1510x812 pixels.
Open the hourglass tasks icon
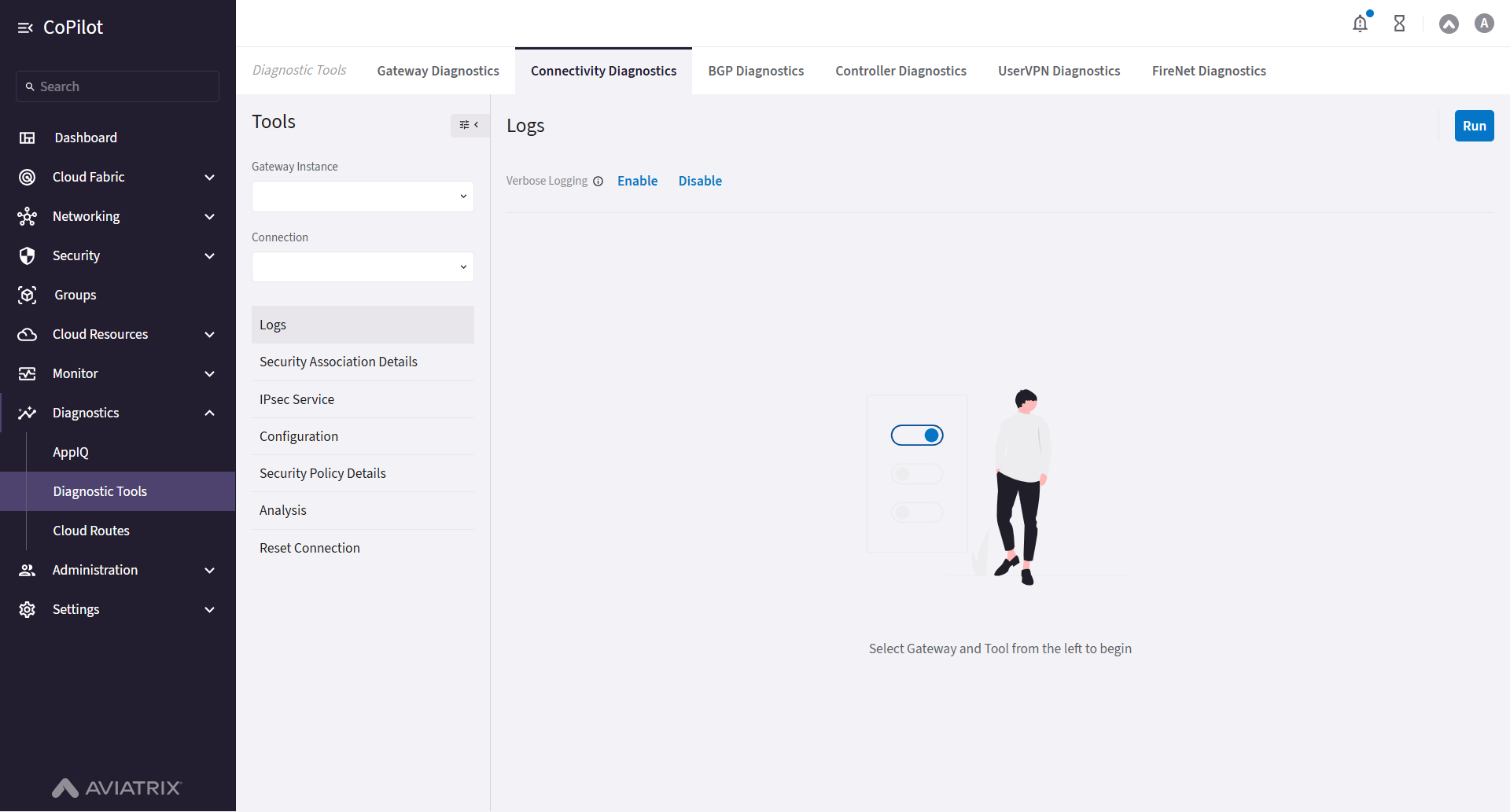[1399, 24]
